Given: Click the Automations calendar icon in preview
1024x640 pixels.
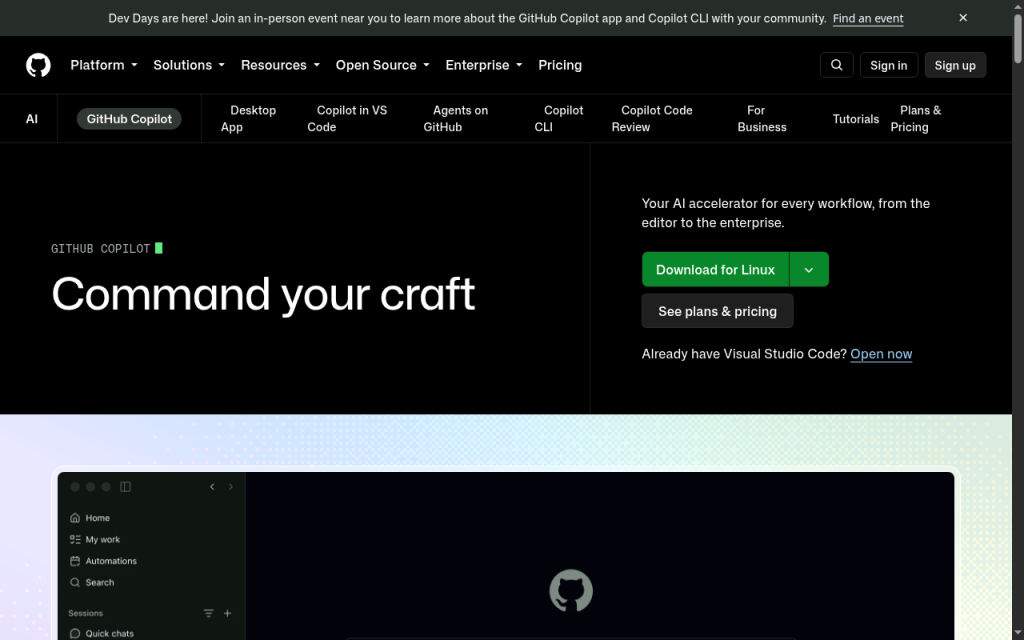Looking at the screenshot, I should coord(75,561).
